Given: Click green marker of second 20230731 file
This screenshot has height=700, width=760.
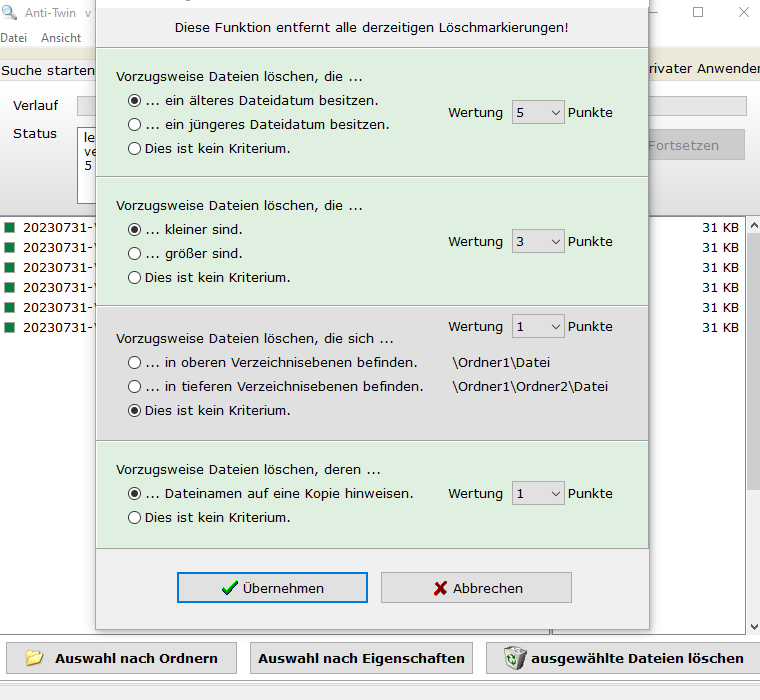Looking at the screenshot, I should pyautogui.click(x=10, y=247).
